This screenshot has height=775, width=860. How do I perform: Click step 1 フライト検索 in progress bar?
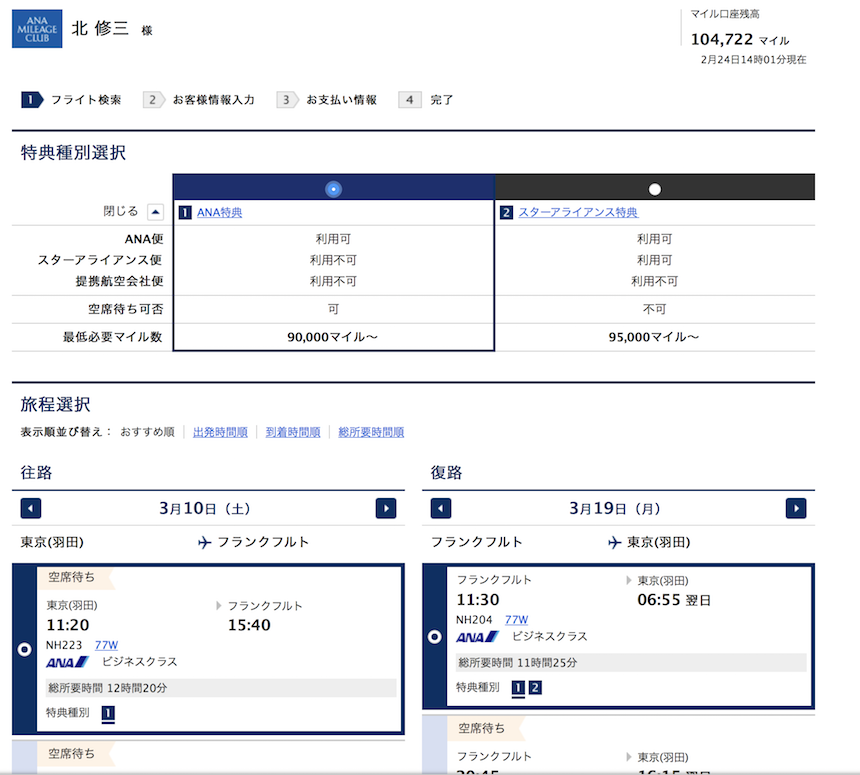[x=71, y=100]
